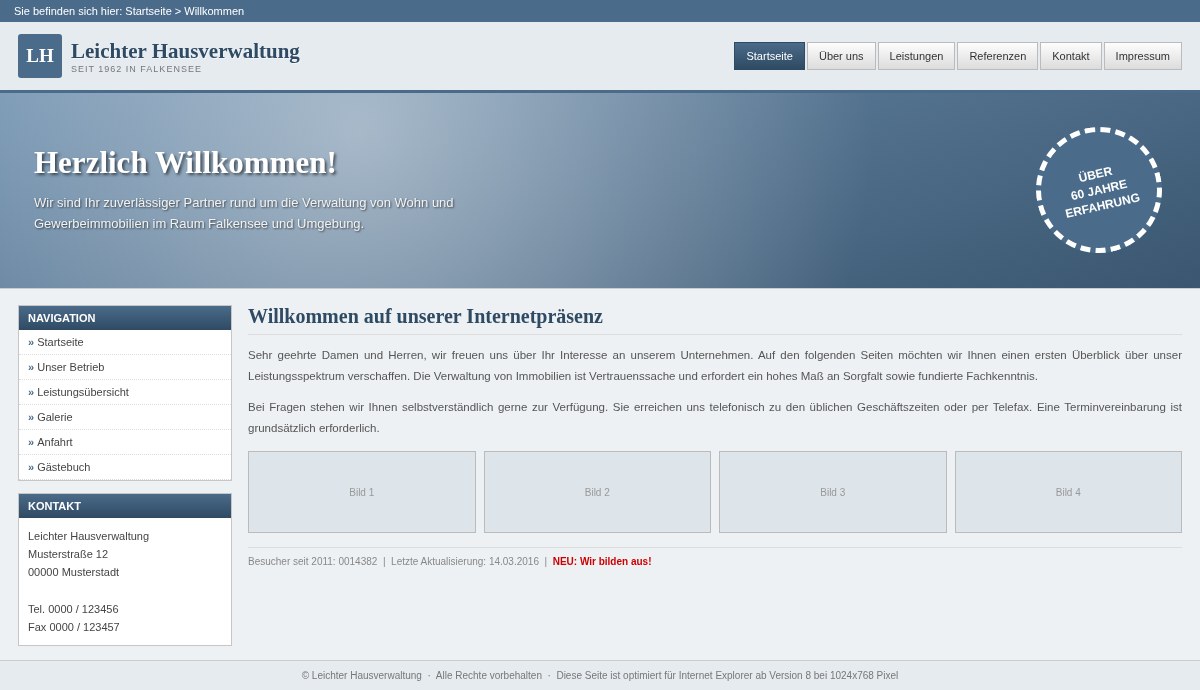
Task: Click fax number 'Fax 0000 / 123457'
Action: 74,627
